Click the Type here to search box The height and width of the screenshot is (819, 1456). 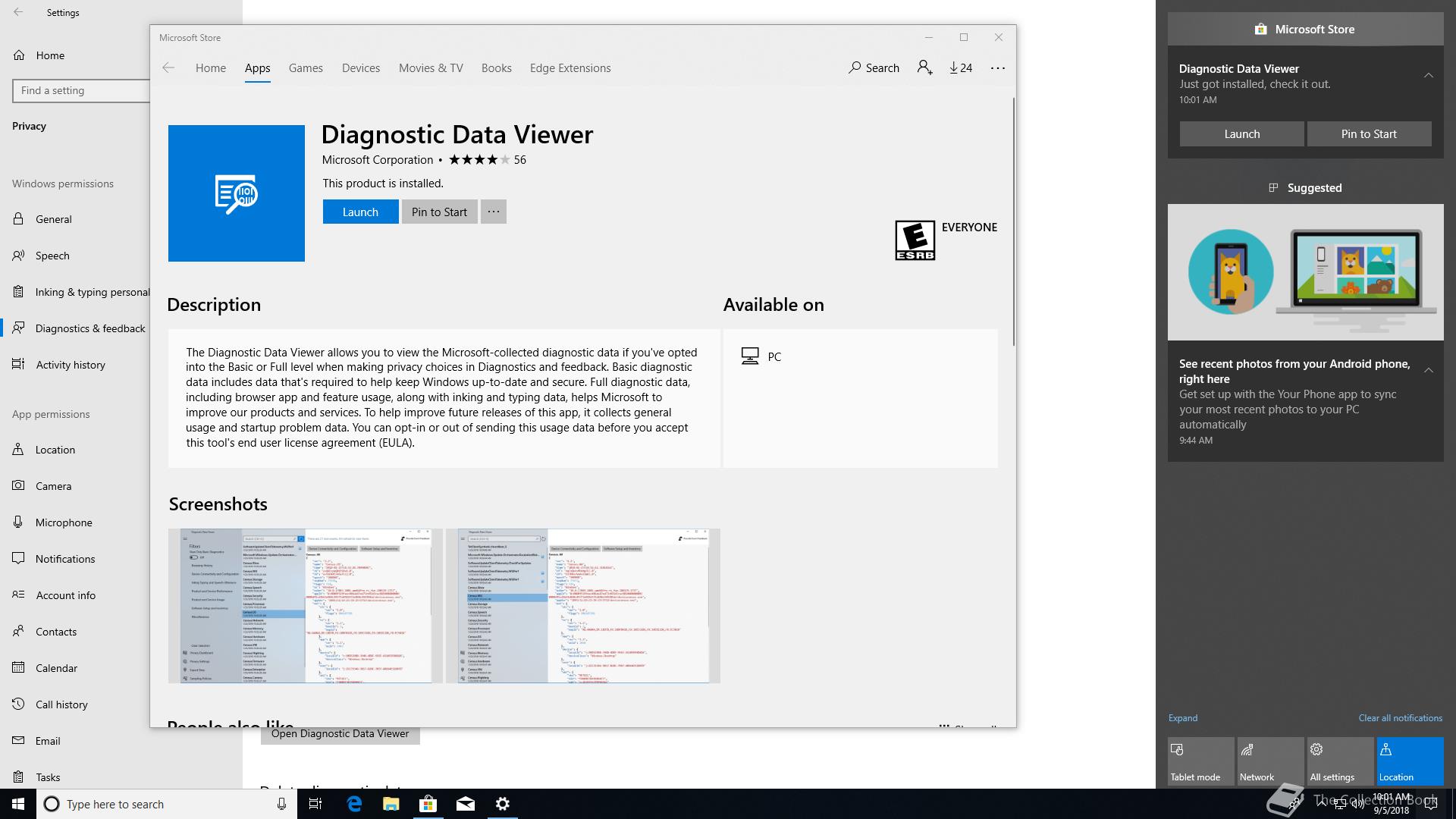167,804
